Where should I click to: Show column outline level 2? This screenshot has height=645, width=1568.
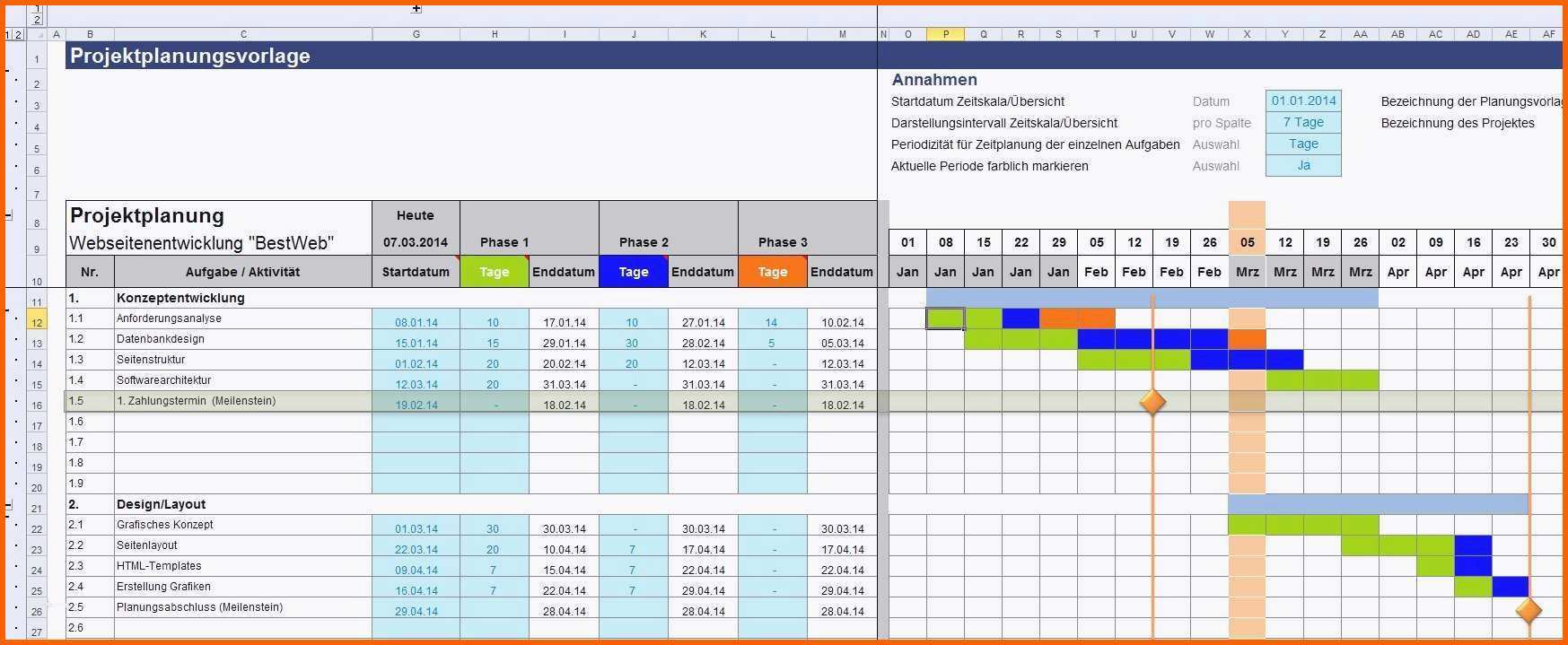[36, 19]
